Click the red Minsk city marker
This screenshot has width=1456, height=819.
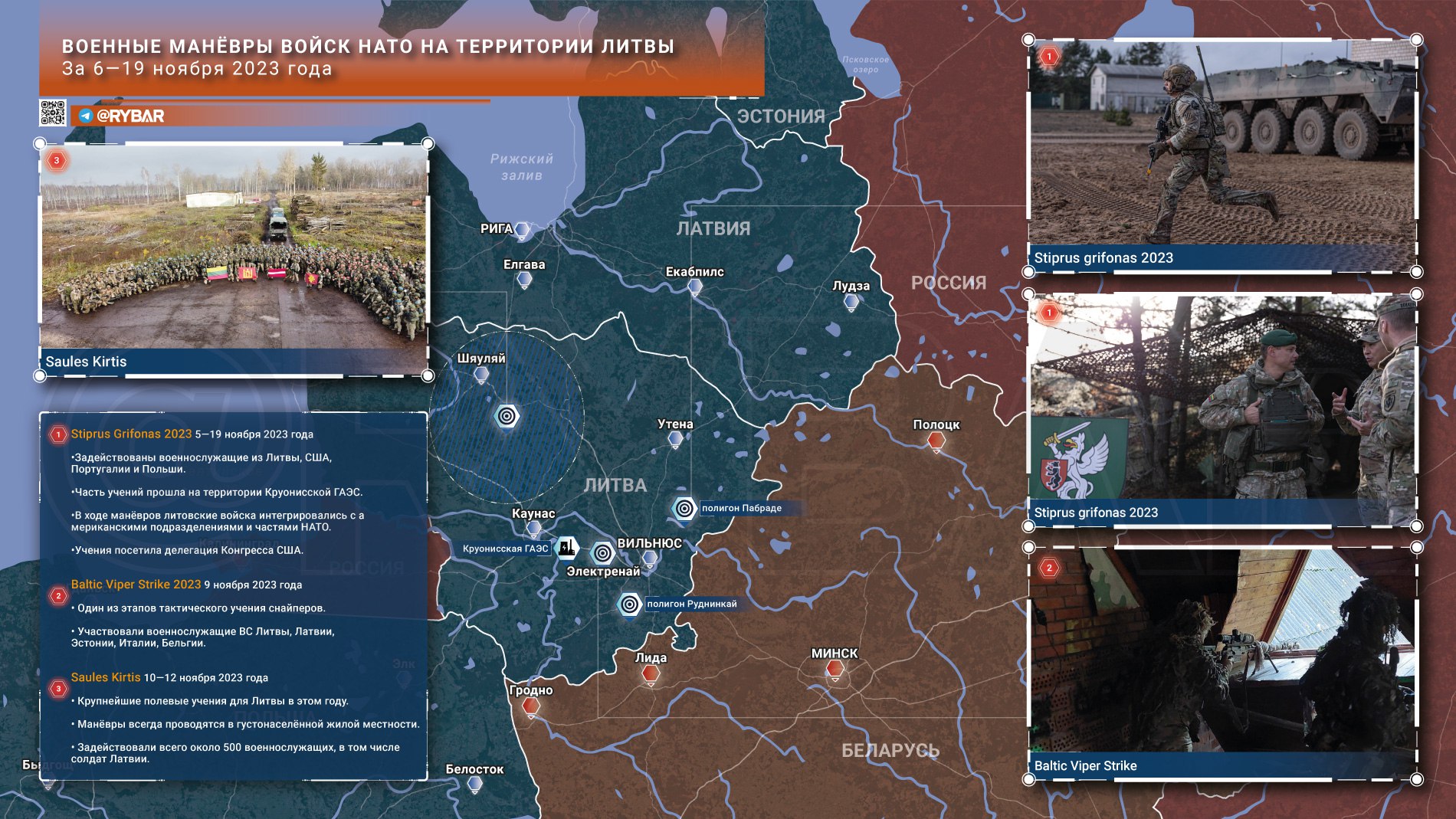click(835, 670)
